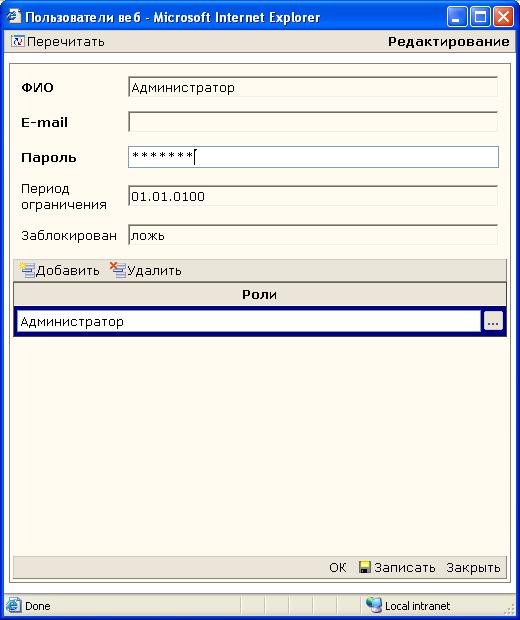Click the Заблокирован field with ложь

313,235
